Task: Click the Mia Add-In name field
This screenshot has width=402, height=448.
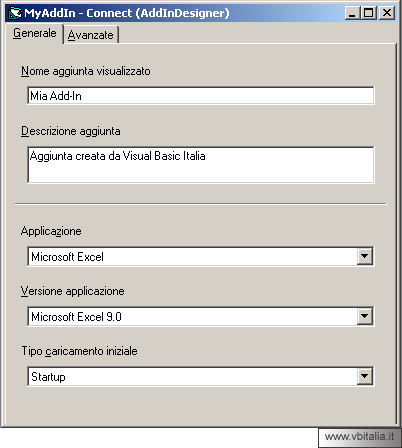Action: (x=201, y=96)
